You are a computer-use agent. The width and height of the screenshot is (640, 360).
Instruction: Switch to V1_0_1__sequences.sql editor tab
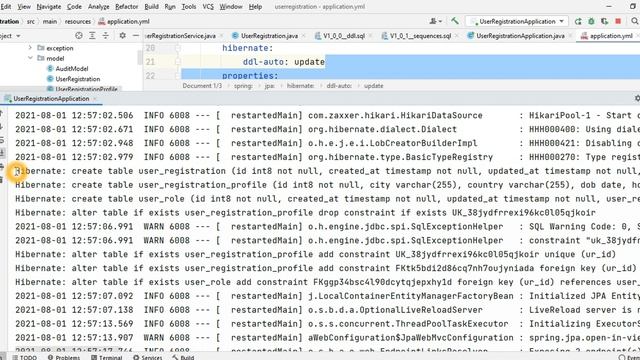[420, 36]
